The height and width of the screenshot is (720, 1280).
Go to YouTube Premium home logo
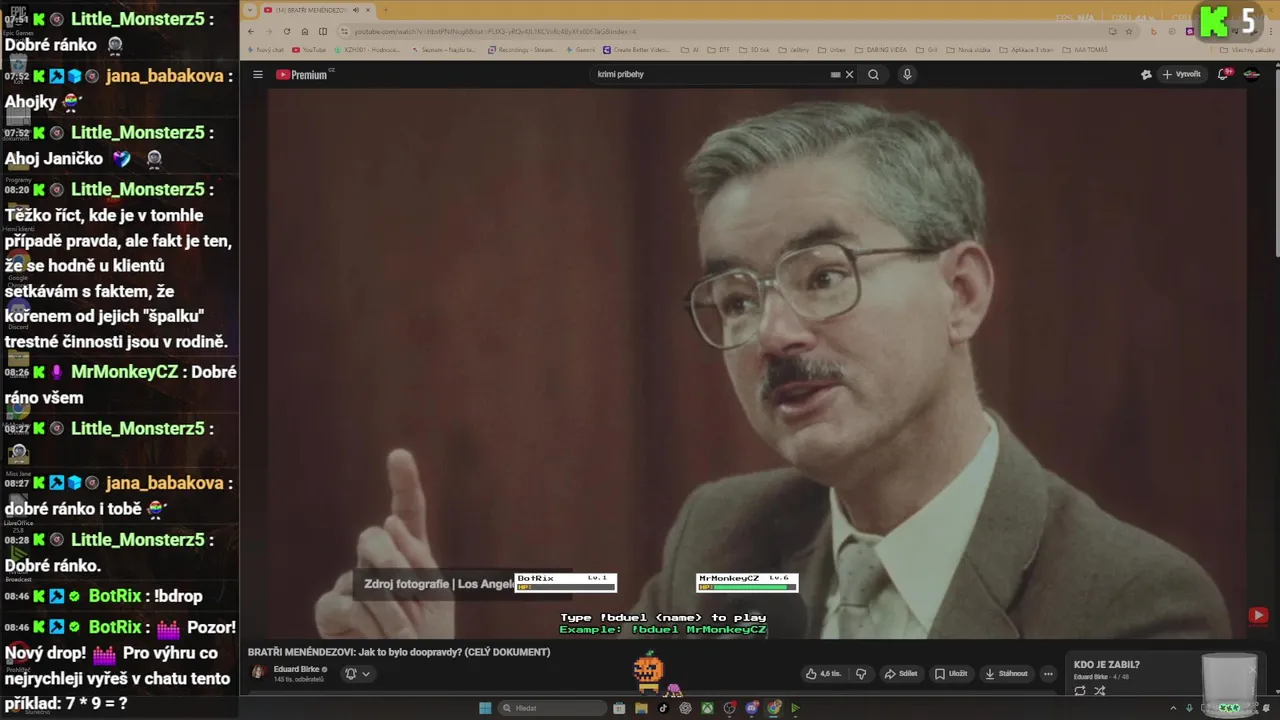303,74
